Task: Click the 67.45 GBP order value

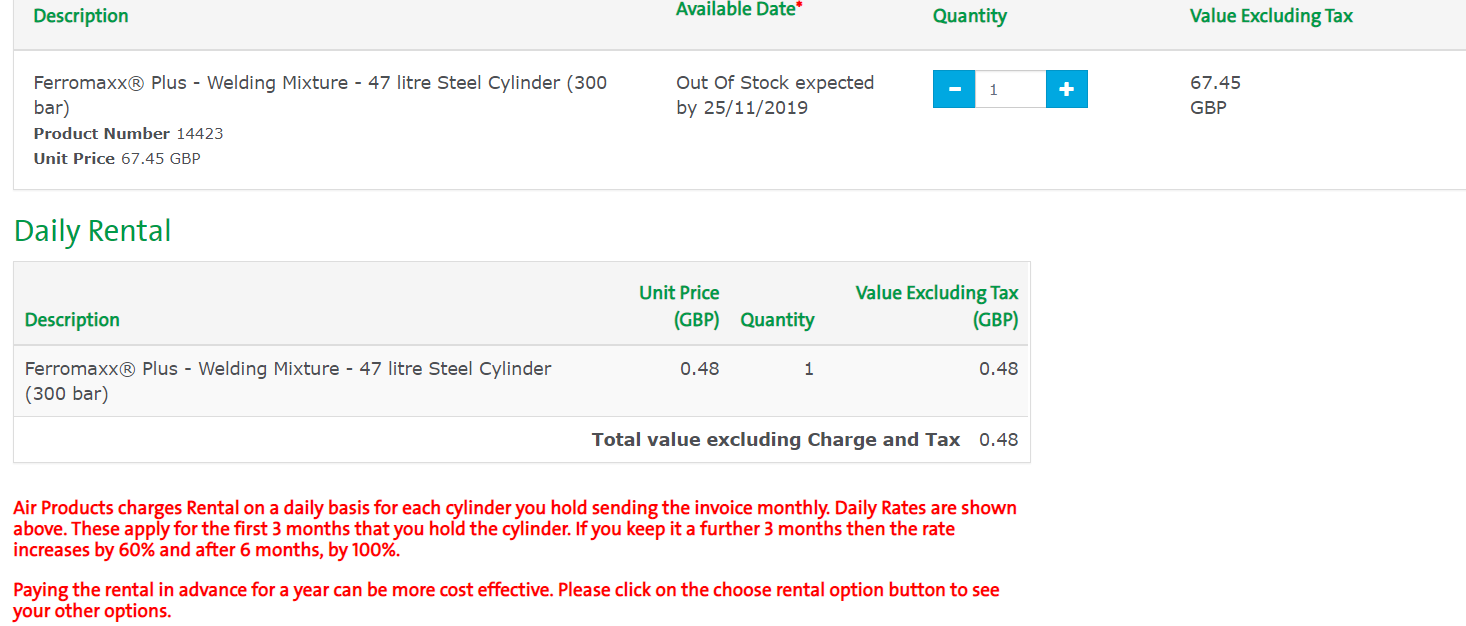Action: click(1215, 95)
